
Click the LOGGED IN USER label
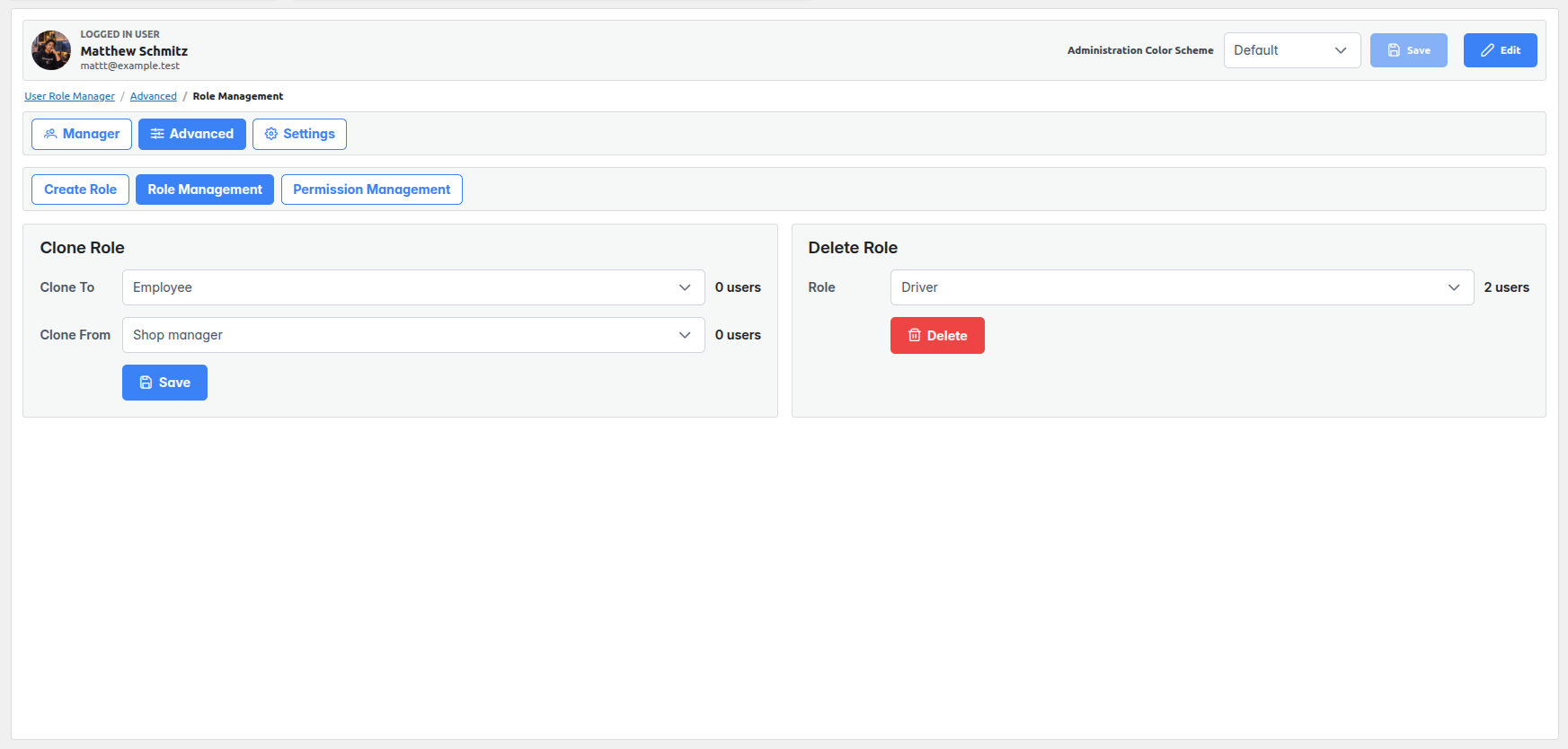point(120,34)
